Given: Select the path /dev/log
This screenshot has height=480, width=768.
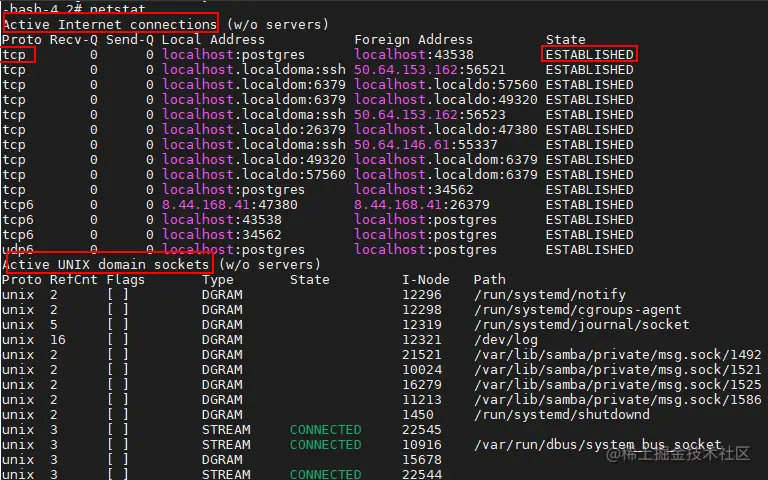Looking at the screenshot, I should coord(505,340).
